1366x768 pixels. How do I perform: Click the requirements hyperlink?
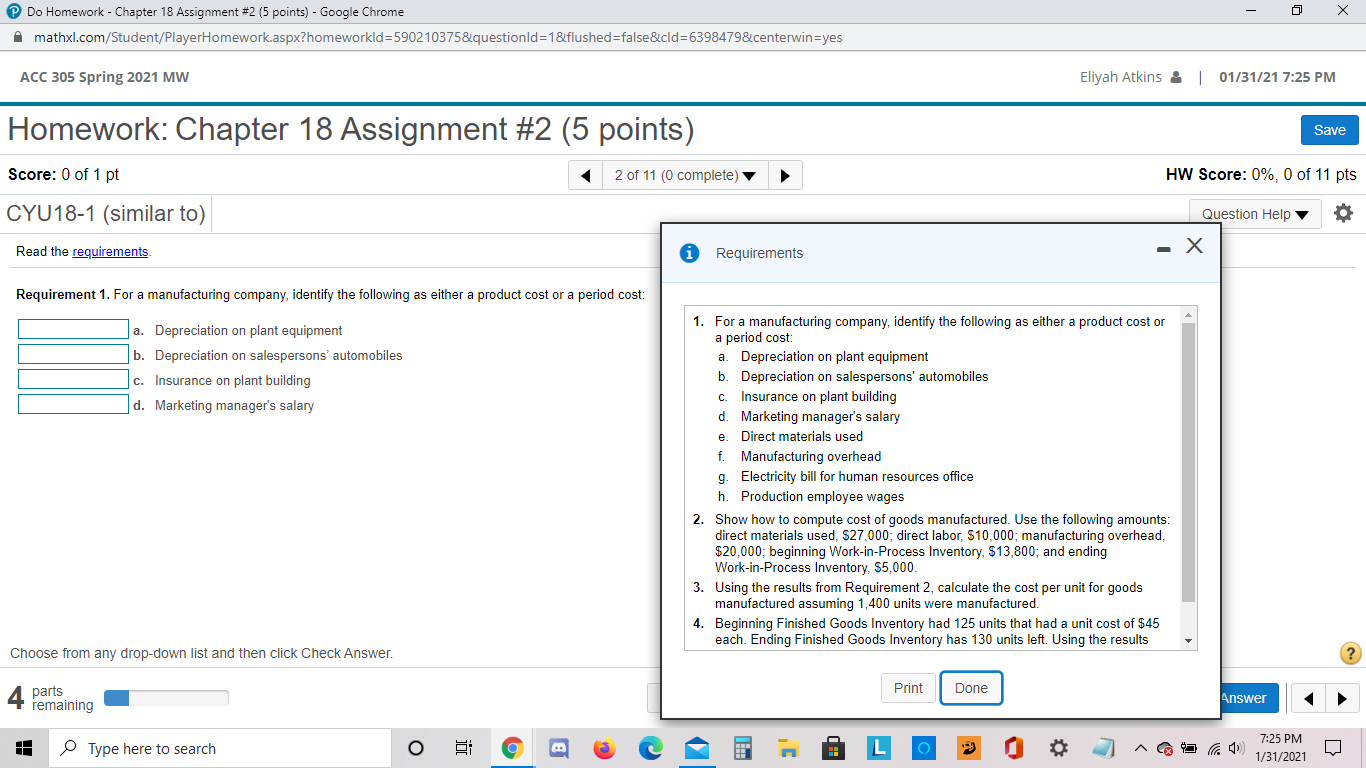(110, 251)
